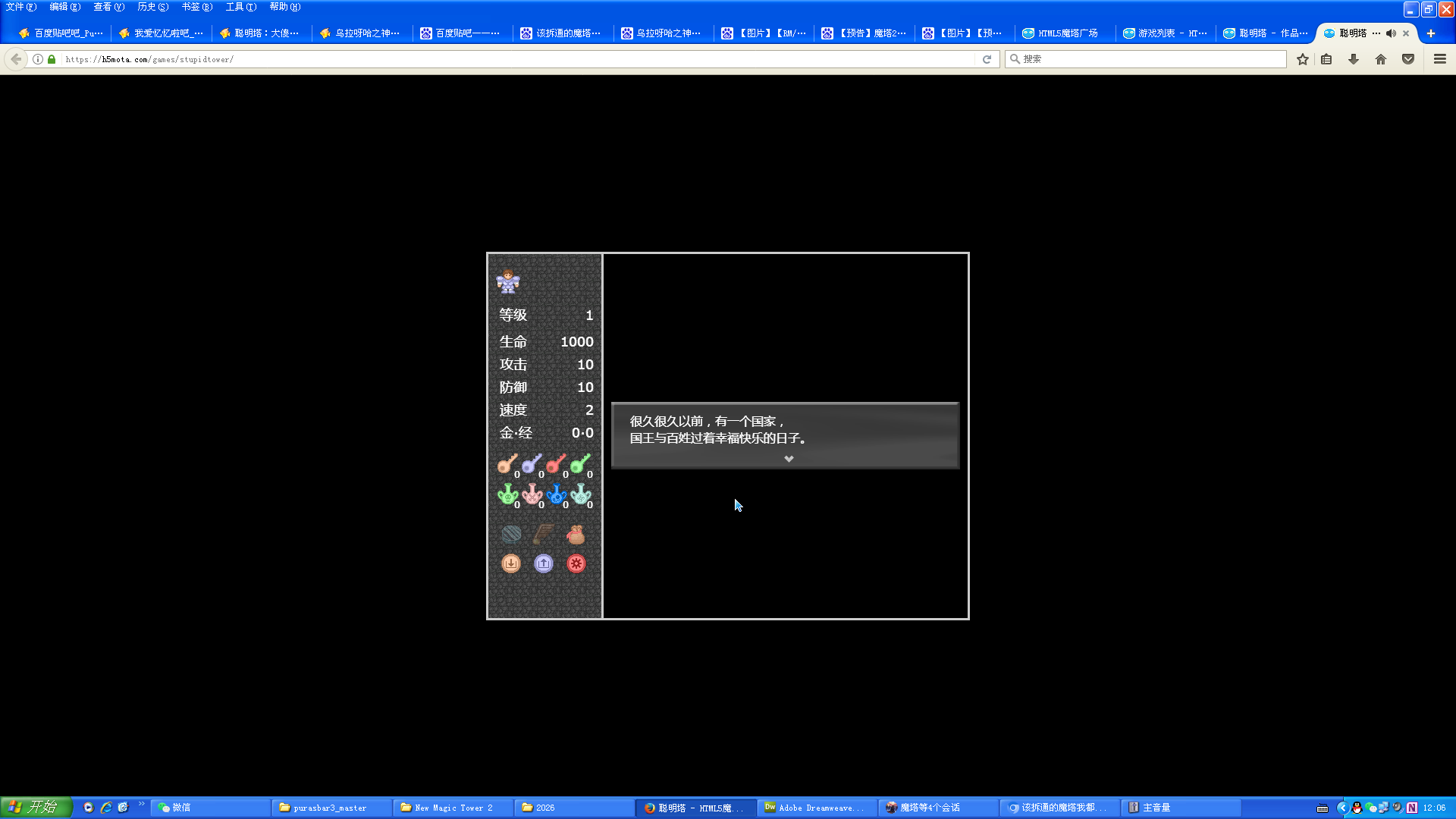The image size is (1456, 819).
Task: Open the 帮助 menu
Action: (x=285, y=7)
